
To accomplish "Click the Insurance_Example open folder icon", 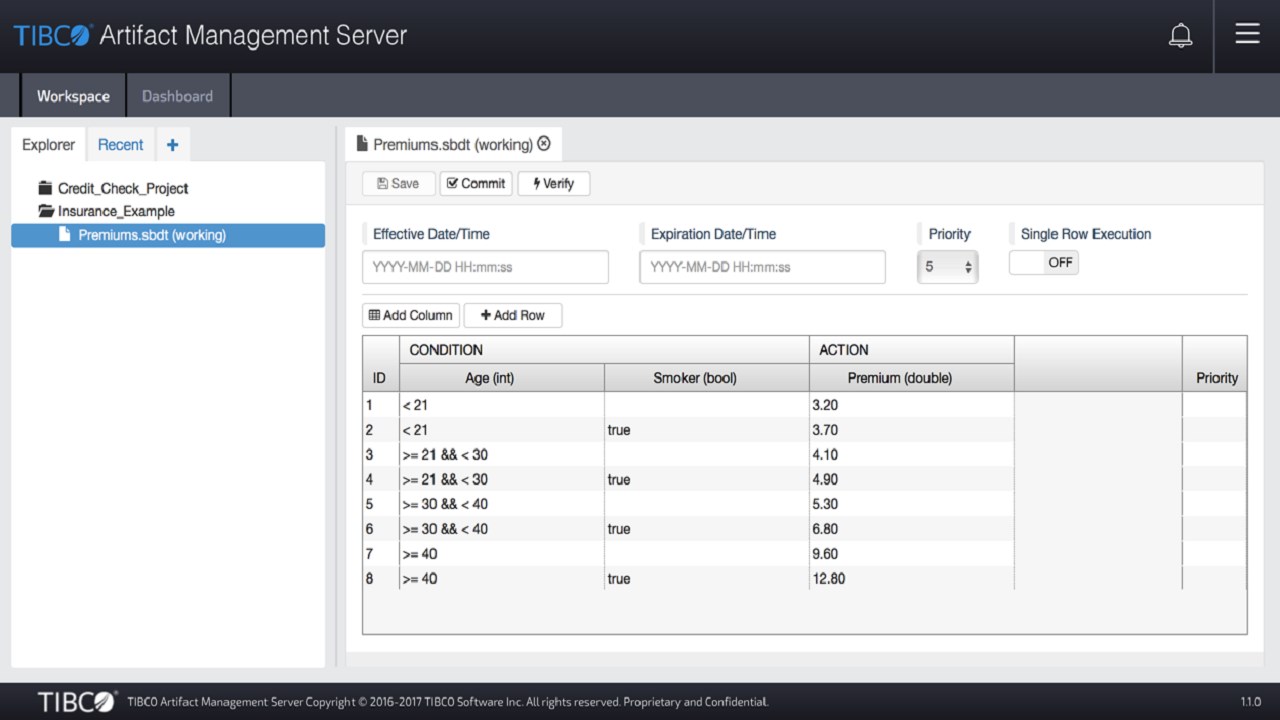I will pyautogui.click(x=46, y=211).
